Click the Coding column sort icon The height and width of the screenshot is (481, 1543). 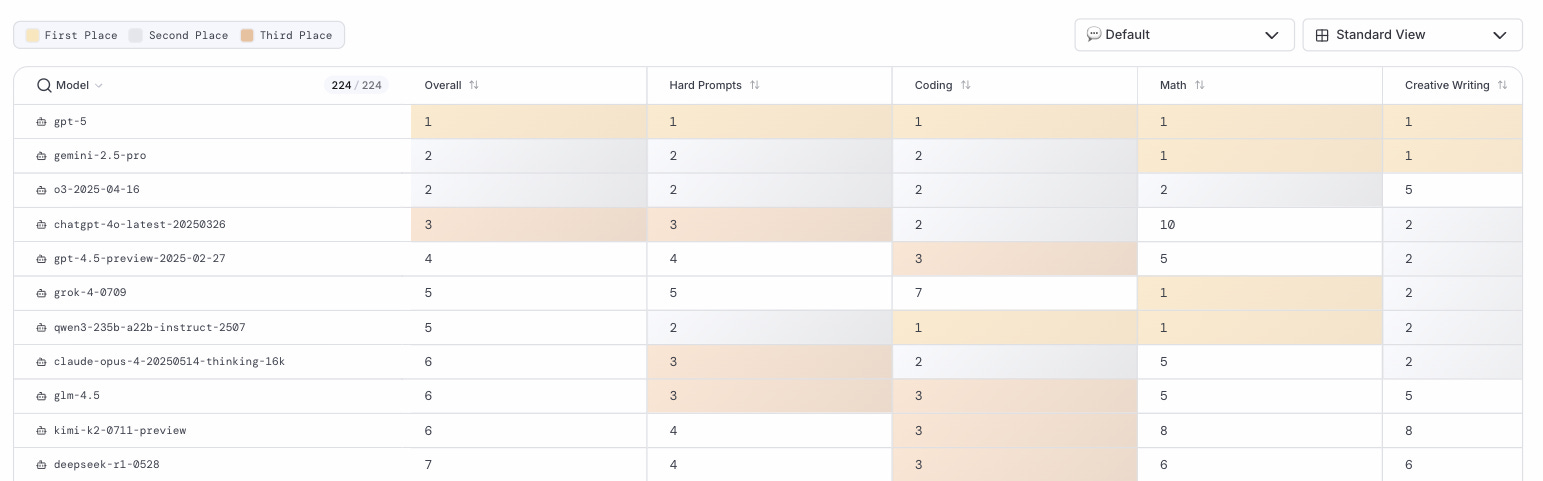click(x=966, y=85)
